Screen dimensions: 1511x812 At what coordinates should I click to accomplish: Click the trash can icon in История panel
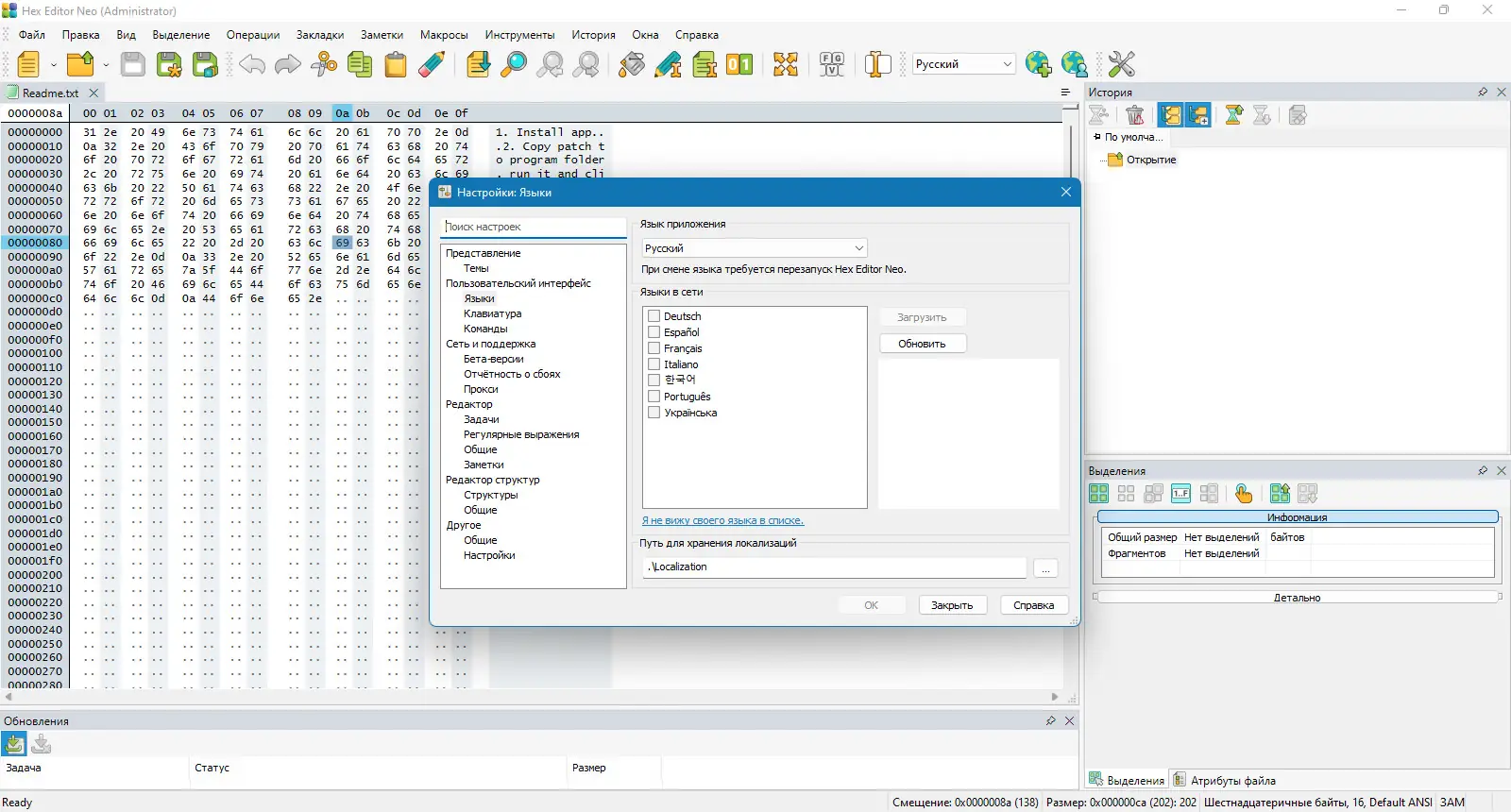point(1135,115)
